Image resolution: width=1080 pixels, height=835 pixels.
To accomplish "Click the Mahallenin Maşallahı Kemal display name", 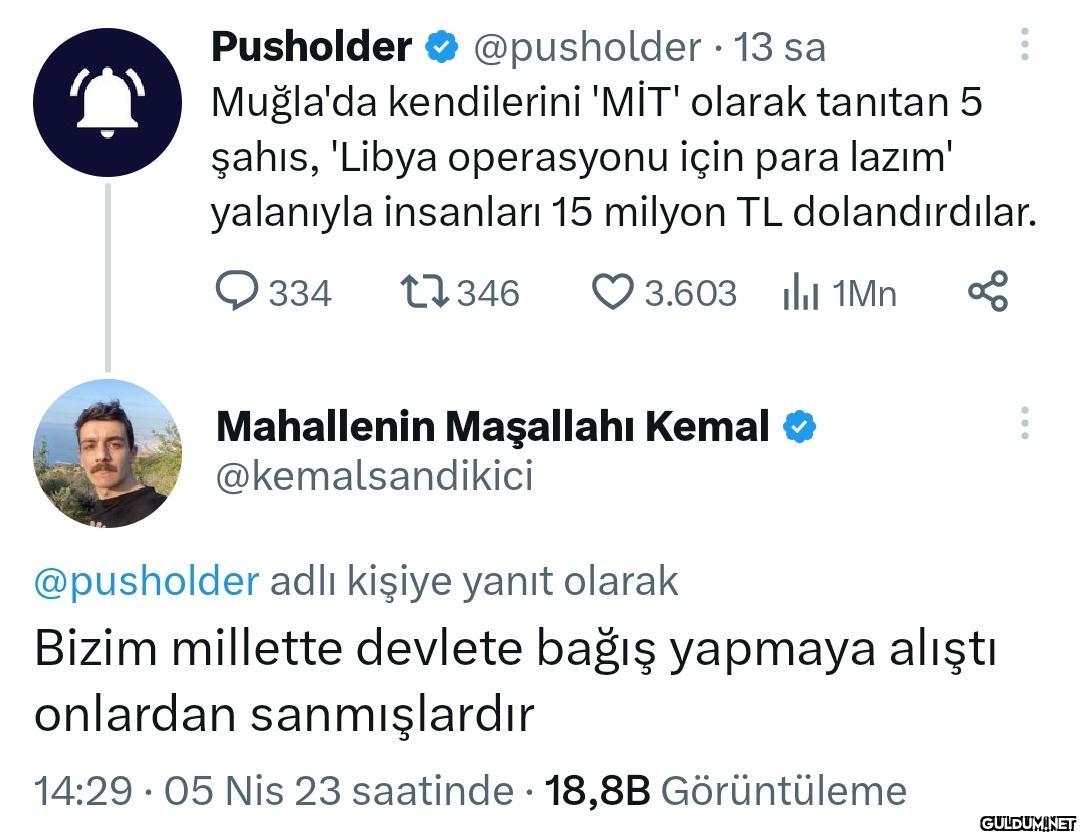I will [493, 427].
